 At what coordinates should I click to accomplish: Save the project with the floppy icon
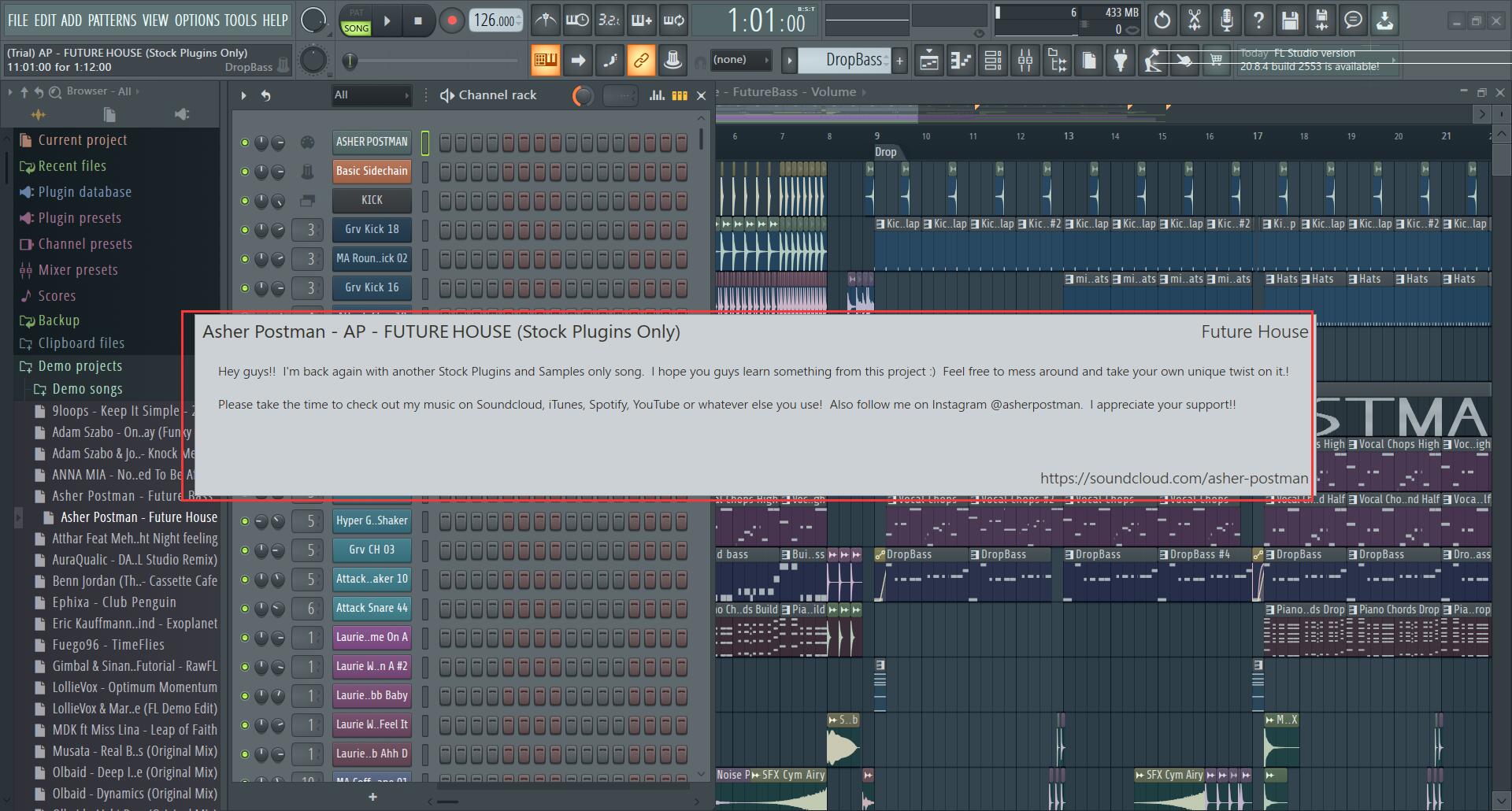[1290, 20]
